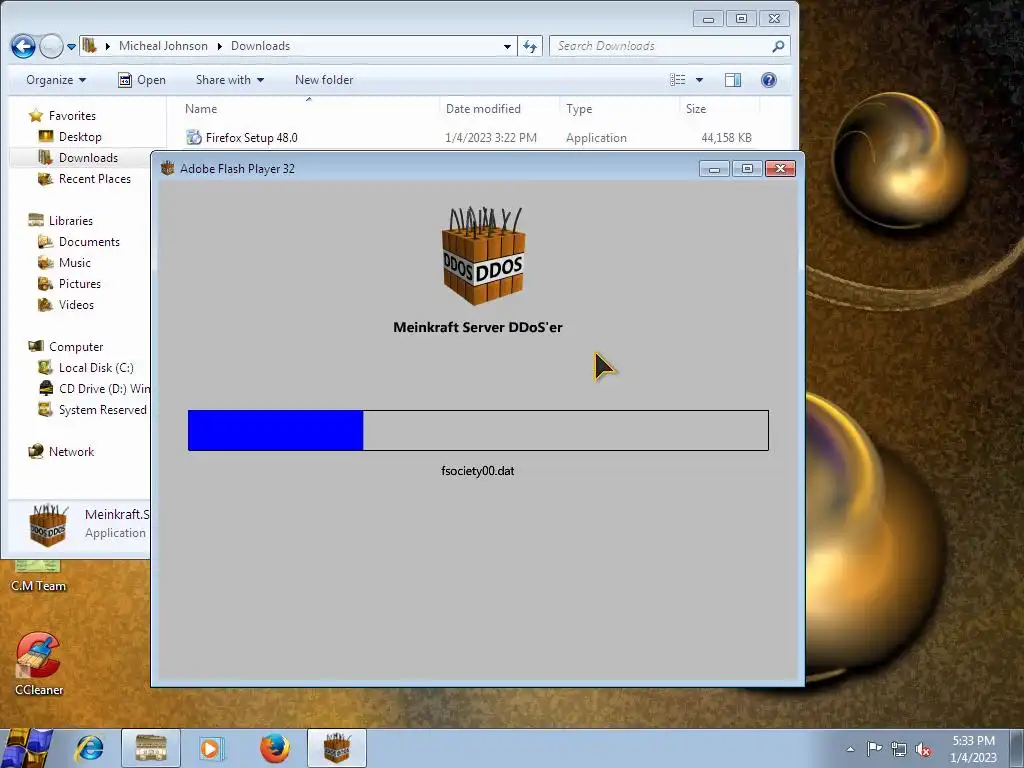
Task: Open C.M Team desktop shortcut
Action: pos(38,575)
